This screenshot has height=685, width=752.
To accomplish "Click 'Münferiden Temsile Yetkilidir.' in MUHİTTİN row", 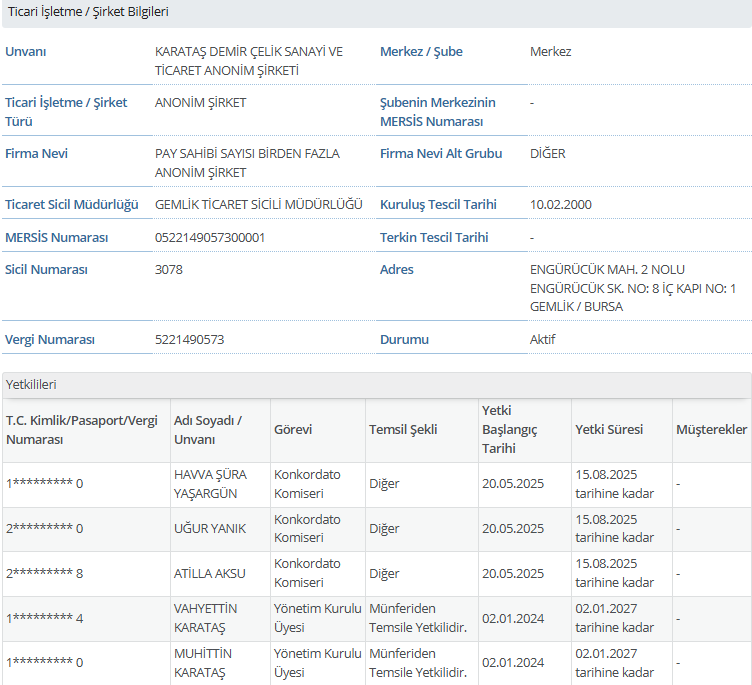I will click(418, 663).
